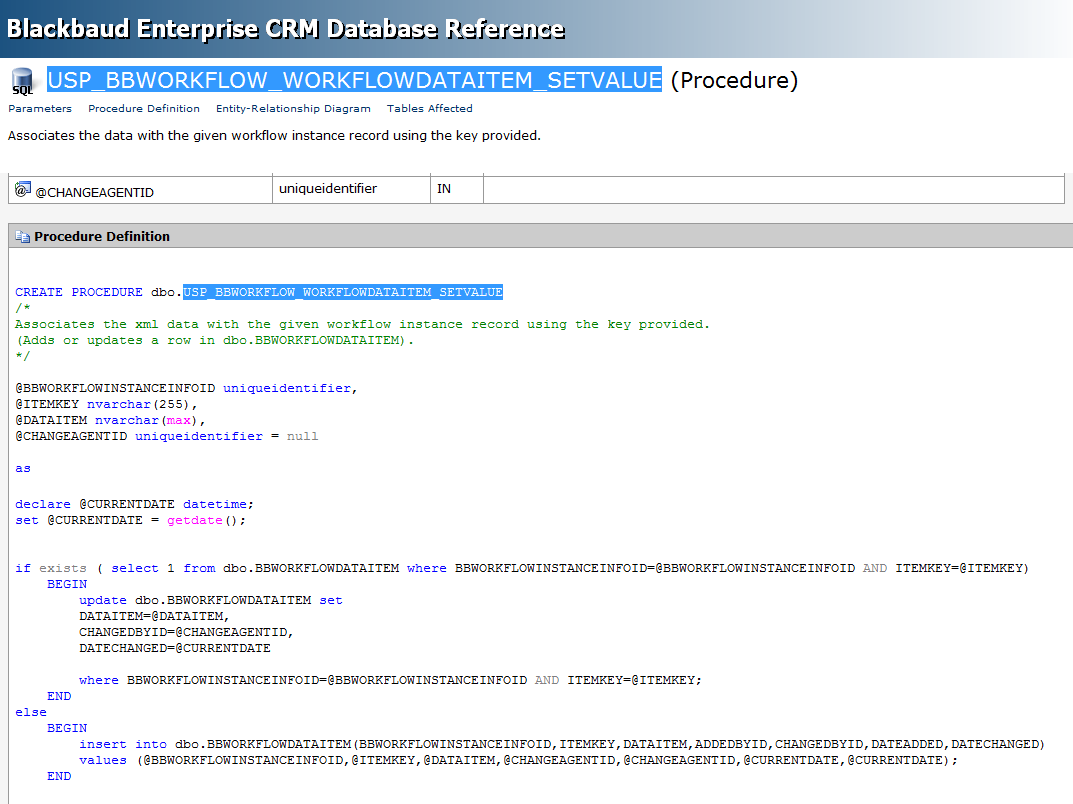Screen dimensions: 1073x804
Task: Click the @ITEMKEY nvarchar(255) parameter line
Action: (x=106, y=404)
